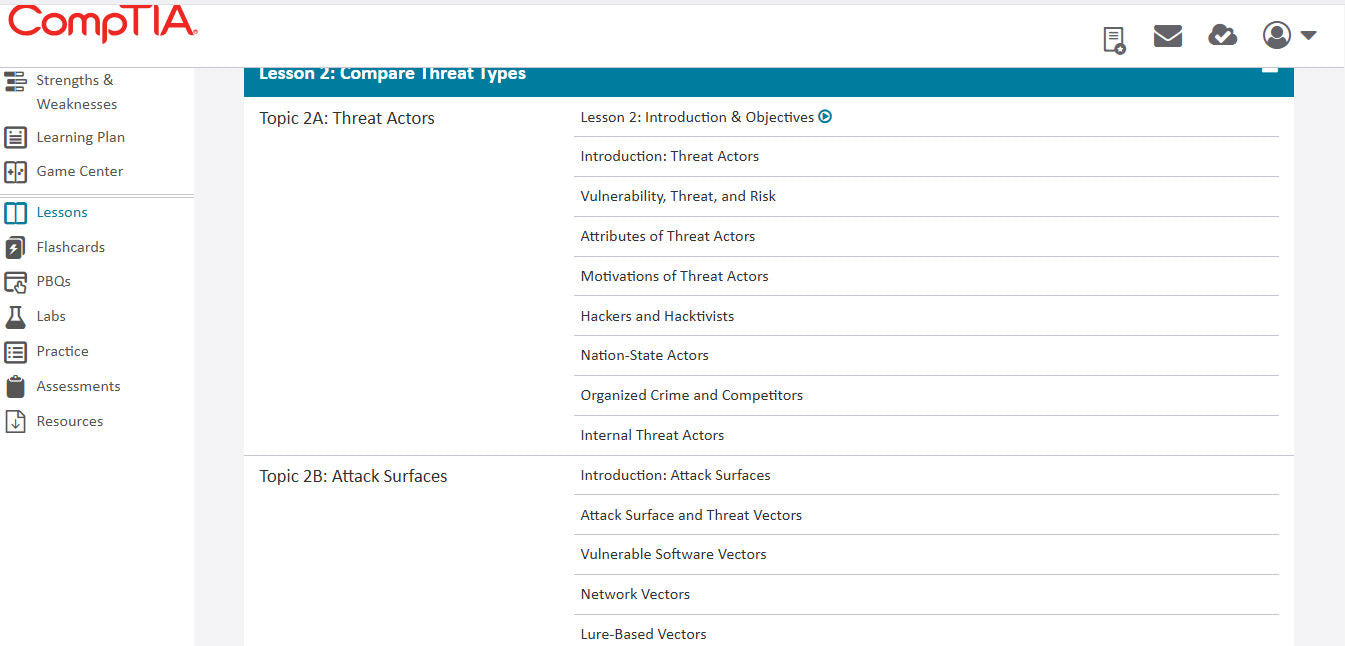1345x646 pixels.
Task: Check messages via the envelope icon
Action: tap(1167, 35)
